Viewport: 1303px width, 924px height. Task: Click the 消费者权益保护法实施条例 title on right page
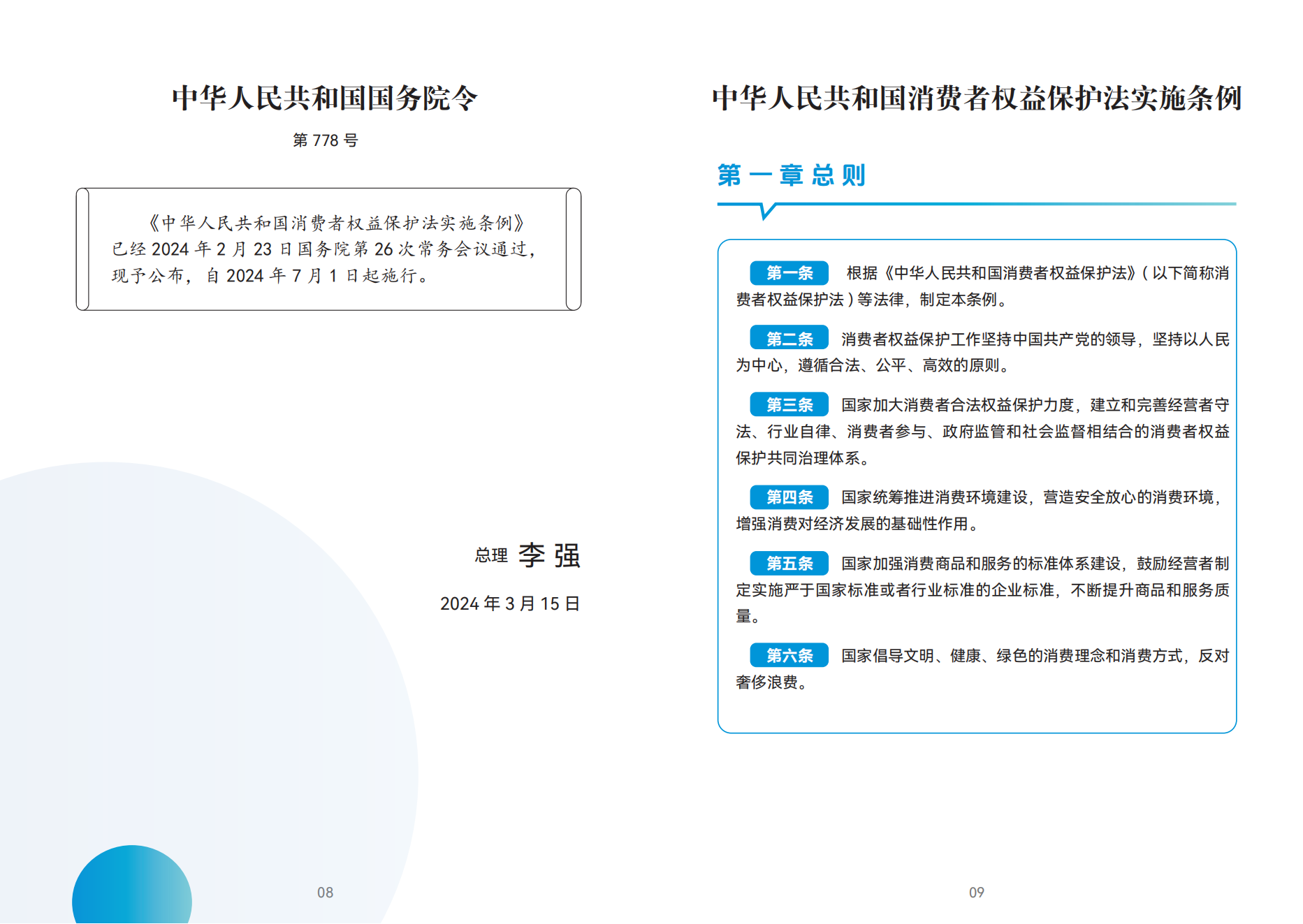[x=976, y=98]
